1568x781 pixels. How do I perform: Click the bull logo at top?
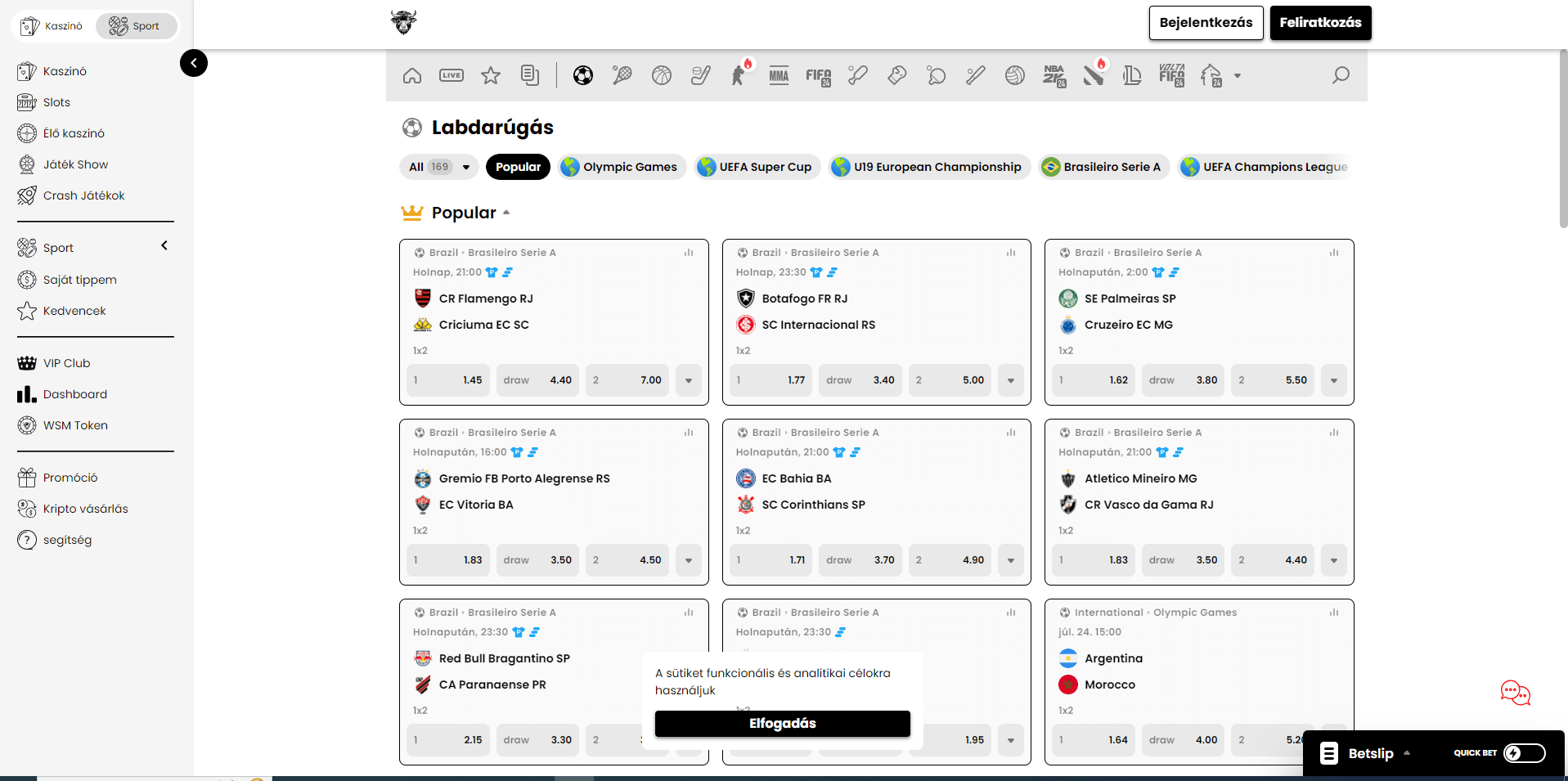point(404,22)
